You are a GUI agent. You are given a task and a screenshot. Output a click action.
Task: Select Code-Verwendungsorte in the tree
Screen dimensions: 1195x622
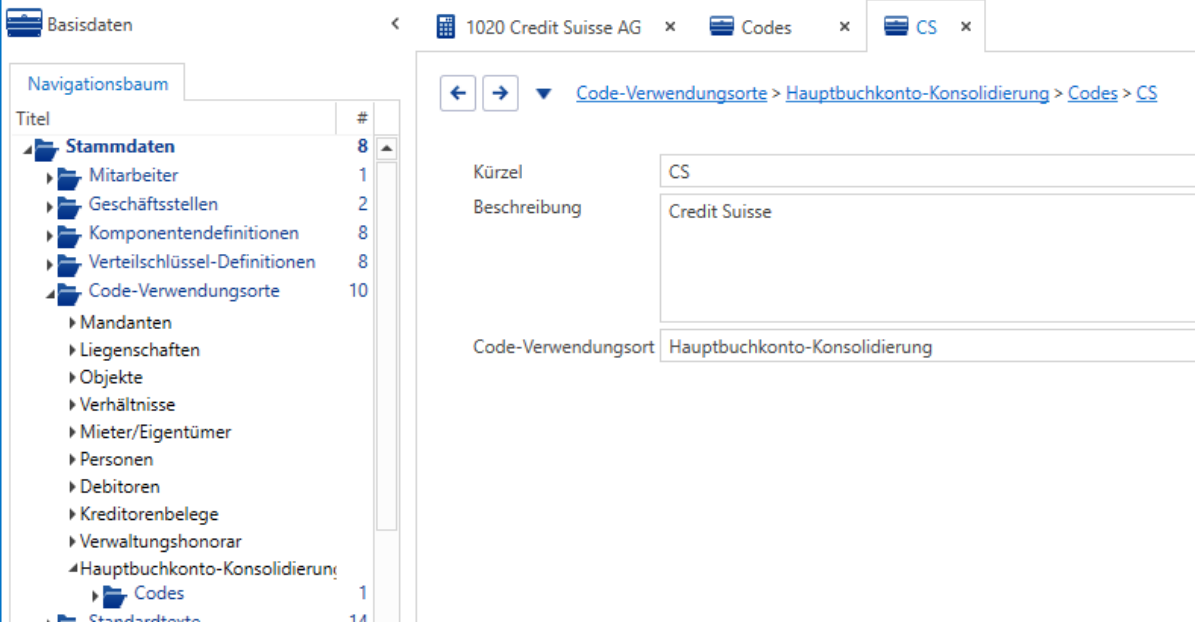coord(184,291)
